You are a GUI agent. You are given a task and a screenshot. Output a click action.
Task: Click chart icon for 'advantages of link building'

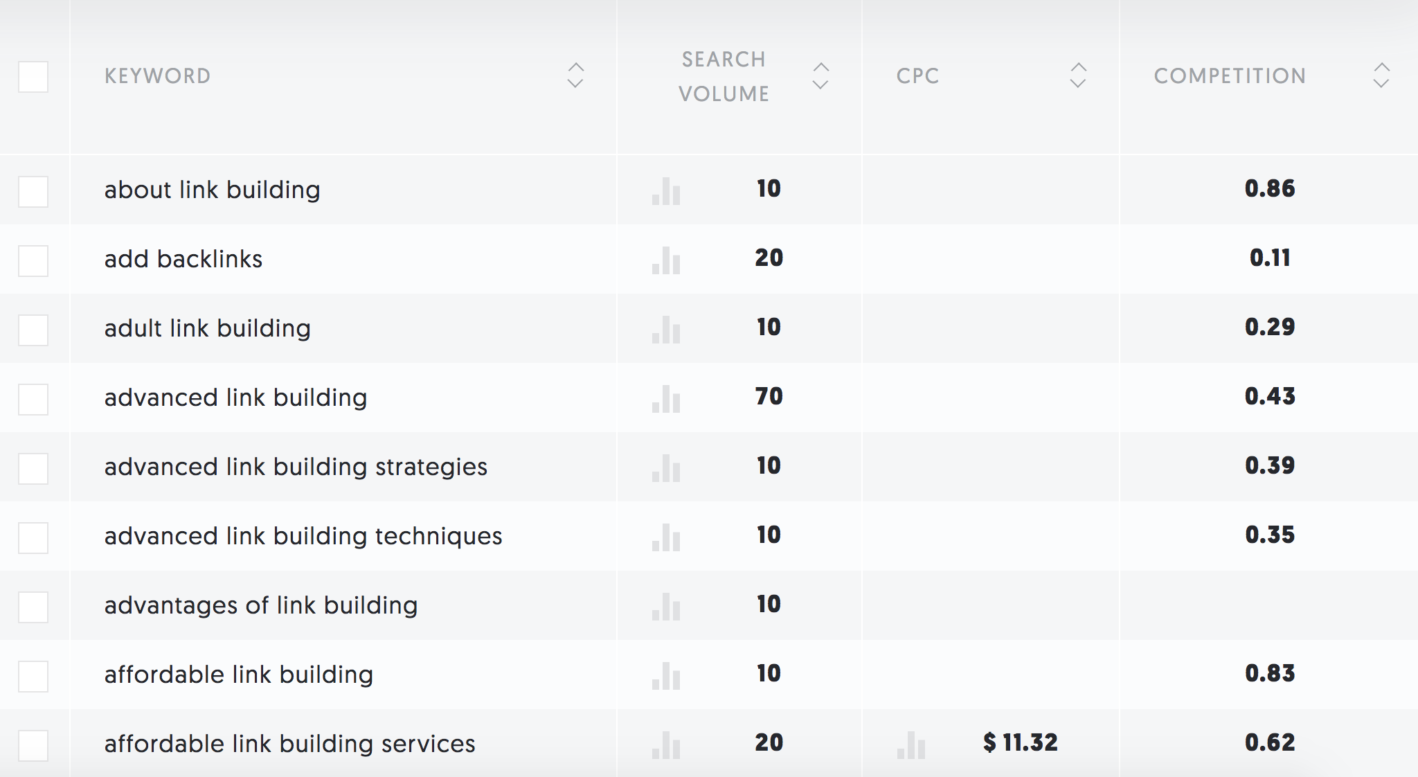[666, 606]
